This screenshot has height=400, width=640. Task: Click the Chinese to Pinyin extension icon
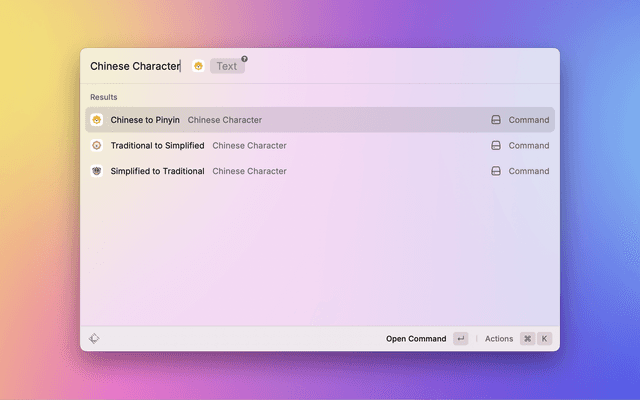[97, 120]
